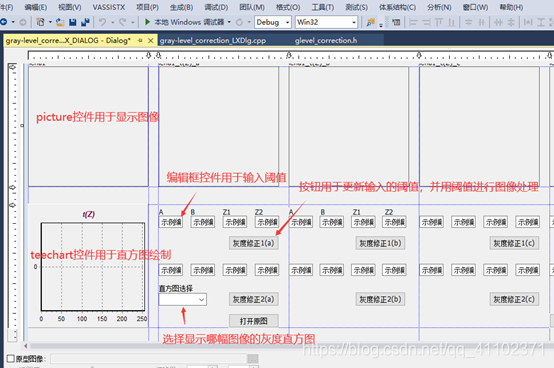Switch to glevel_correction.h tab
Viewport: 554px width, 368px height.
(326, 41)
